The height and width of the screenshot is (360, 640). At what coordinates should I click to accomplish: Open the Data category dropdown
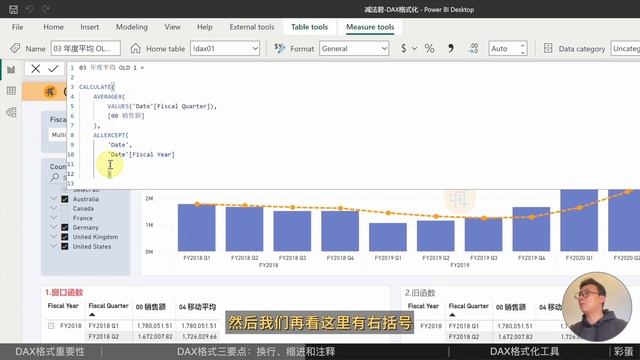[625, 49]
